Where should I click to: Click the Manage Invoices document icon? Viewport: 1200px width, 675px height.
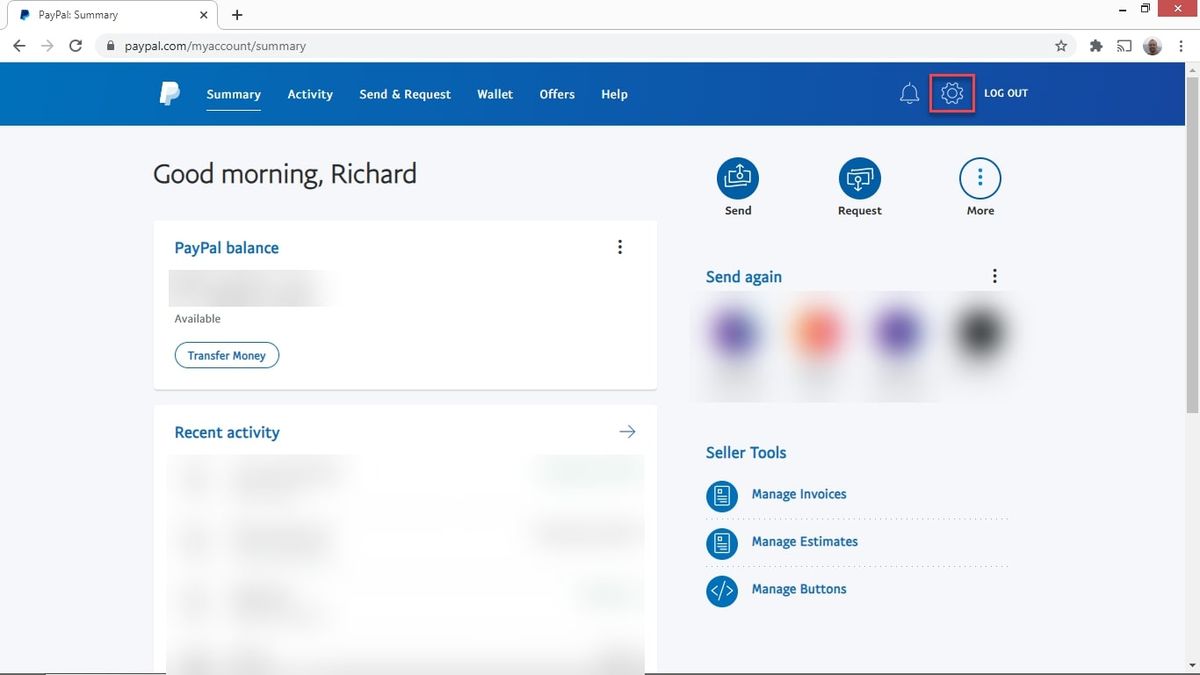pos(721,496)
